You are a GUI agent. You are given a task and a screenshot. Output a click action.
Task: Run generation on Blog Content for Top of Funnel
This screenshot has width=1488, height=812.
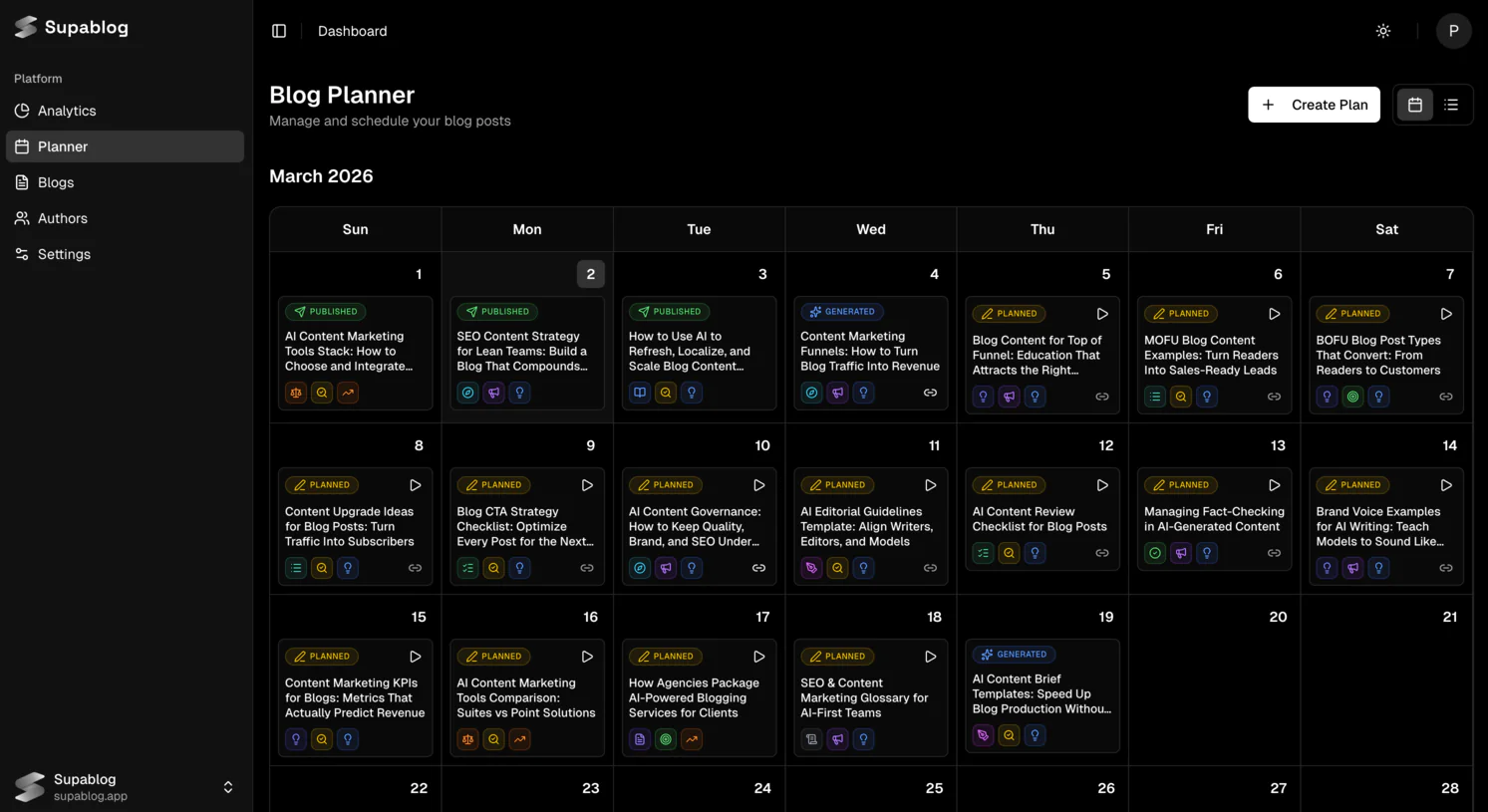pyautogui.click(x=1102, y=313)
